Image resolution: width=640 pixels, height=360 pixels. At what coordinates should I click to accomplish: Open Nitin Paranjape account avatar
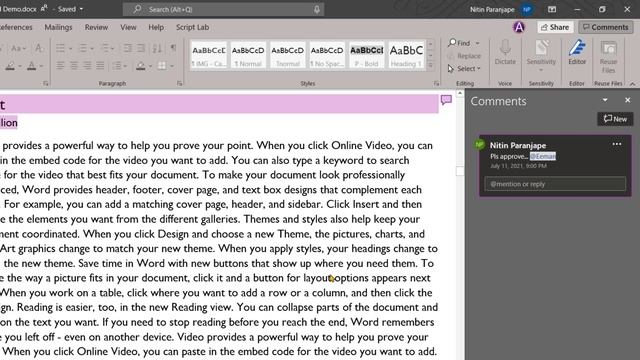click(x=527, y=9)
